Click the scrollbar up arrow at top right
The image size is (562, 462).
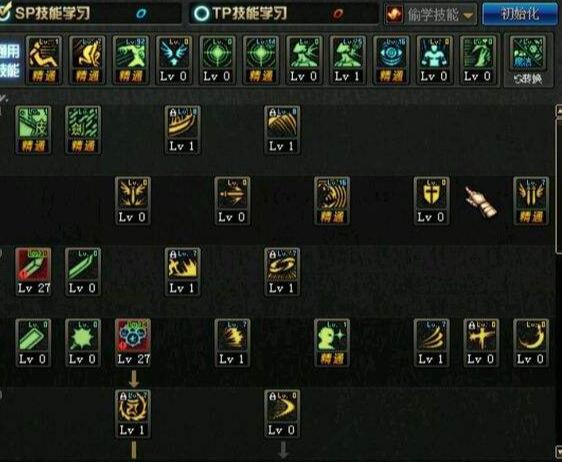[558, 110]
